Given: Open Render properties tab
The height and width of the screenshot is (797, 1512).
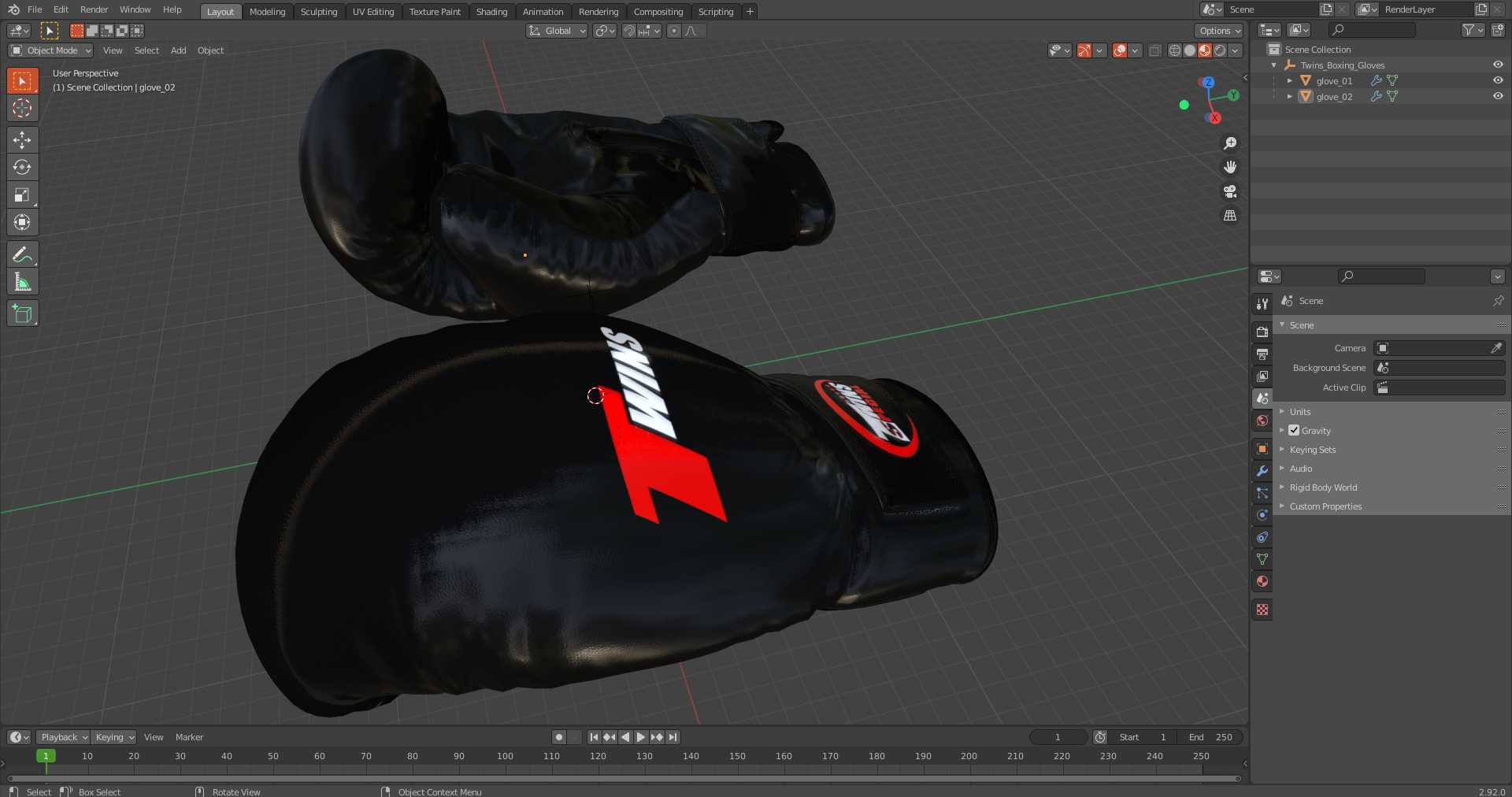Looking at the screenshot, I should [x=1262, y=332].
